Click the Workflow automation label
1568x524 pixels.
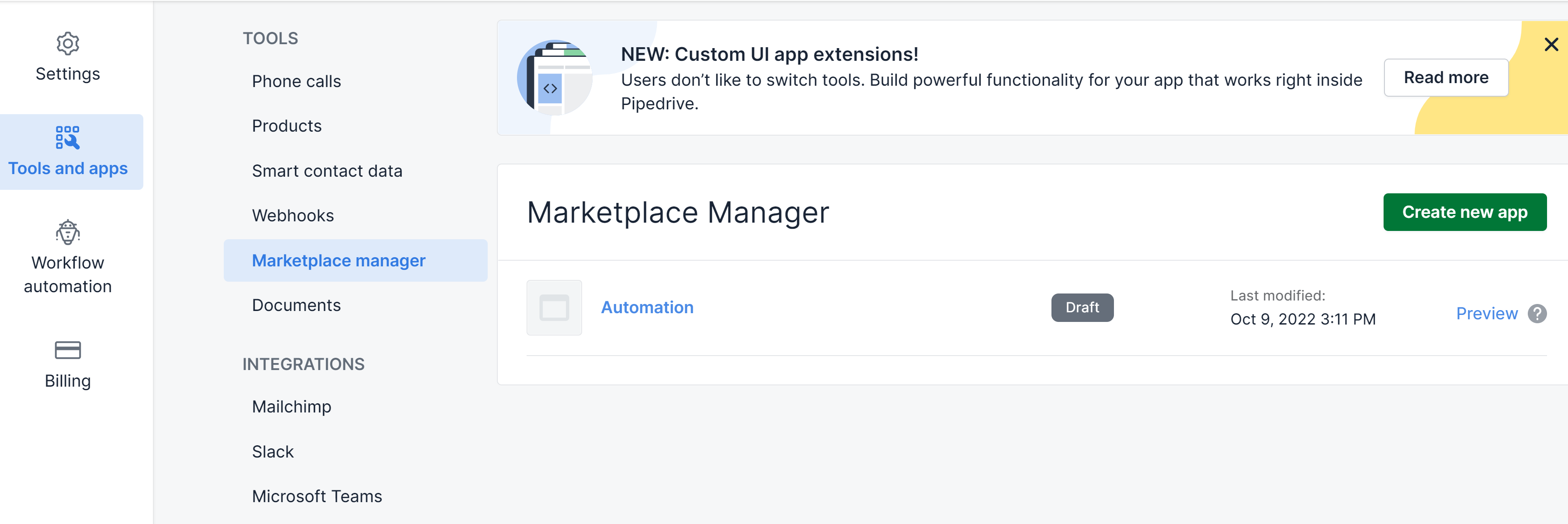[x=68, y=274]
